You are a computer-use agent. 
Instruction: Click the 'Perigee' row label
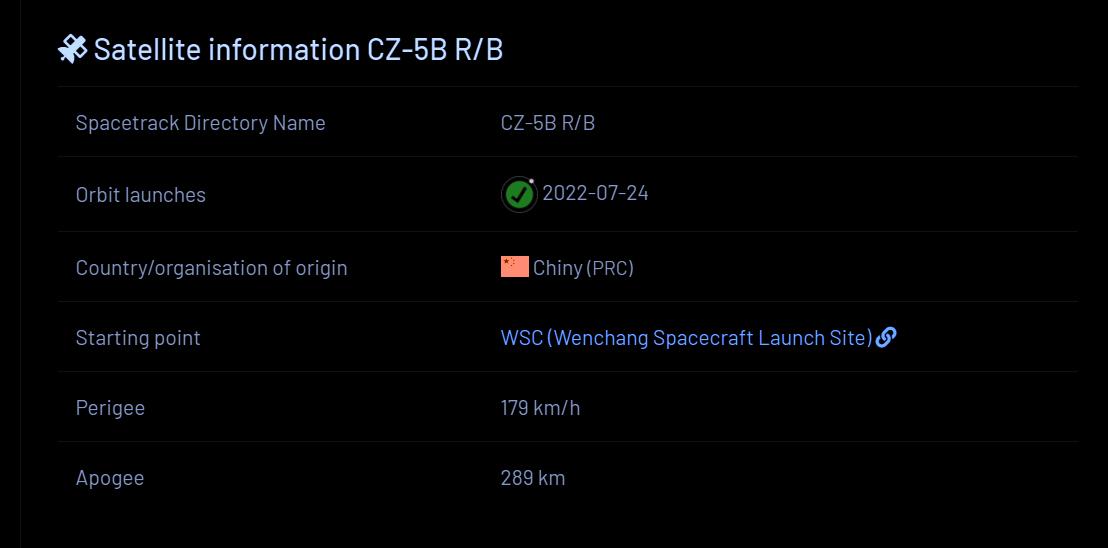click(110, 408)
